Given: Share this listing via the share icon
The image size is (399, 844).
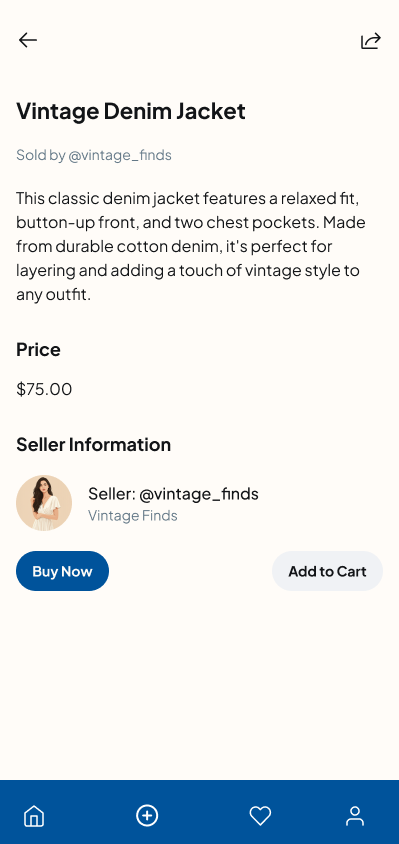Looking at the screenshot, I should pos(371,41).
